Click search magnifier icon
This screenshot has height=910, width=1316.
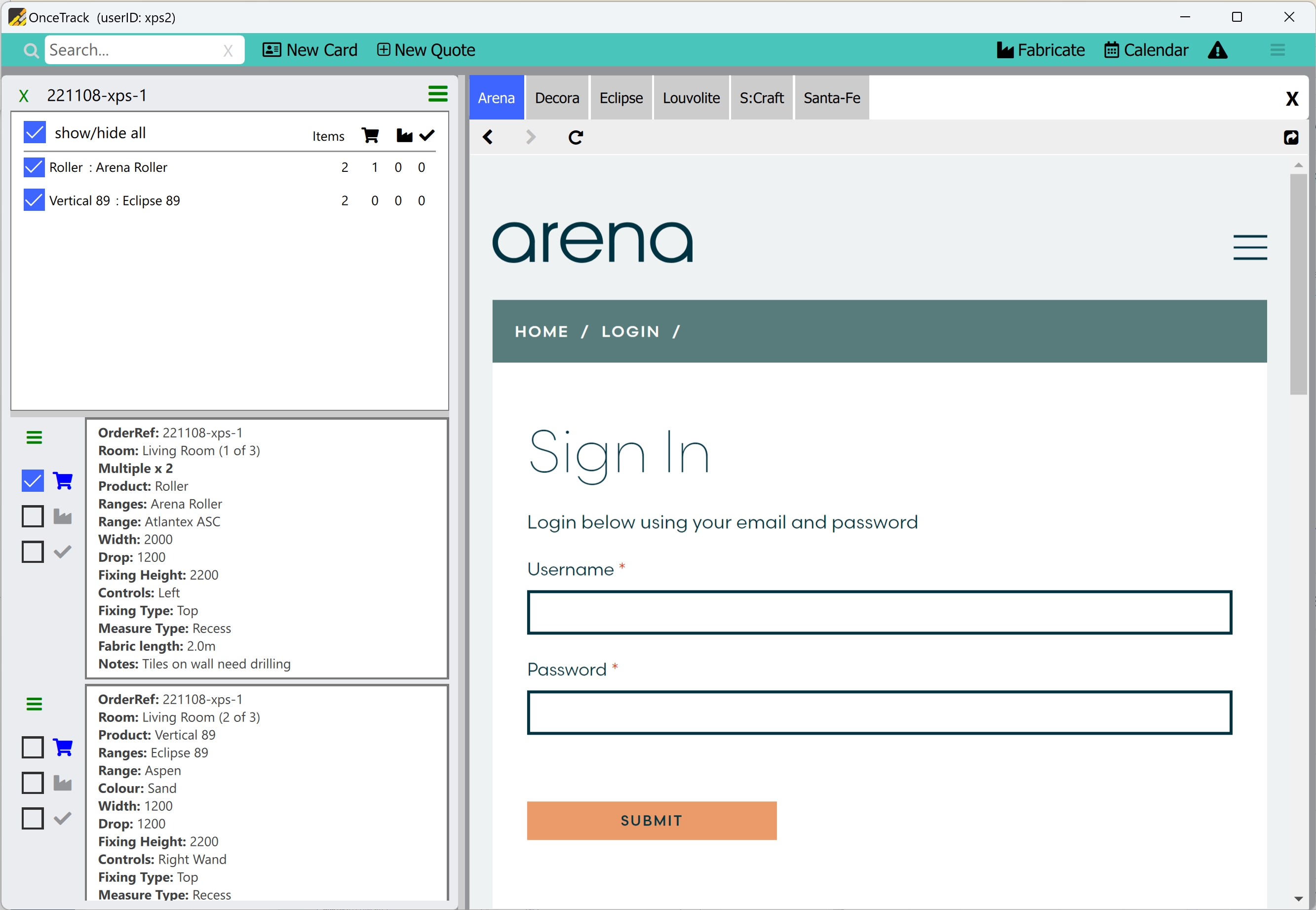click(x=31, y=51)
